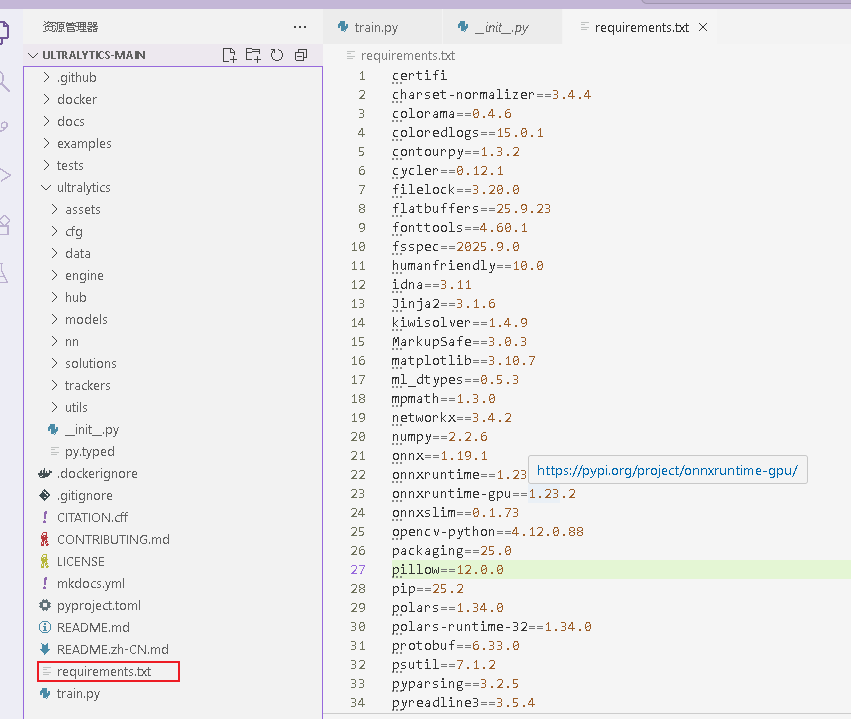Viewport: 851px width, 719px height.
Task: Open pyproject.toml file
Action: (x=99, y=605)
